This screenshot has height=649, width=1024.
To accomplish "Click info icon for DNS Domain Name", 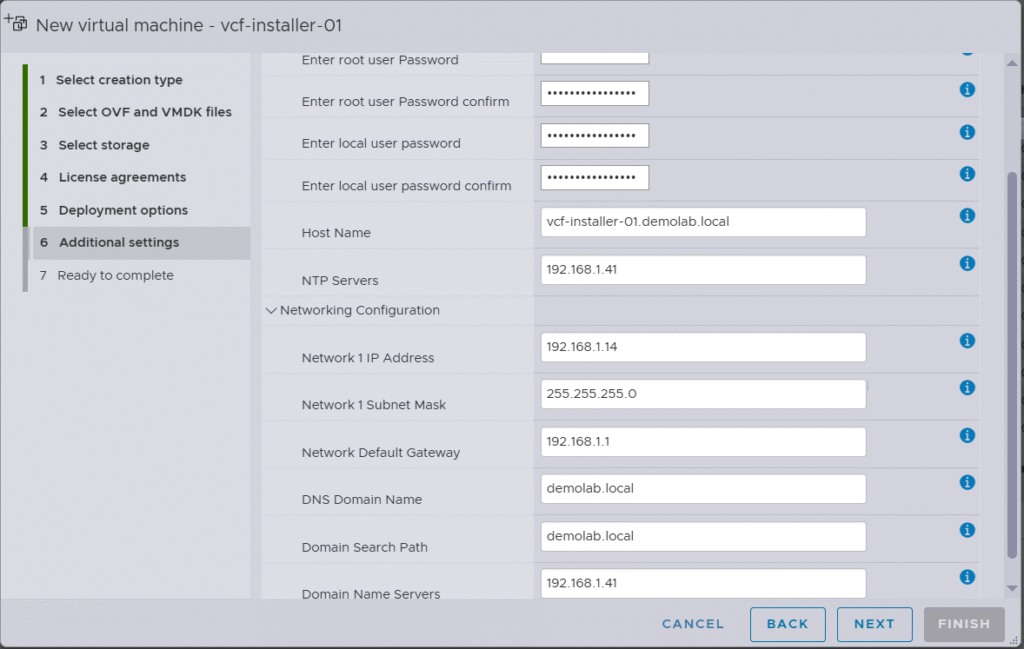I will pos(967,483).
